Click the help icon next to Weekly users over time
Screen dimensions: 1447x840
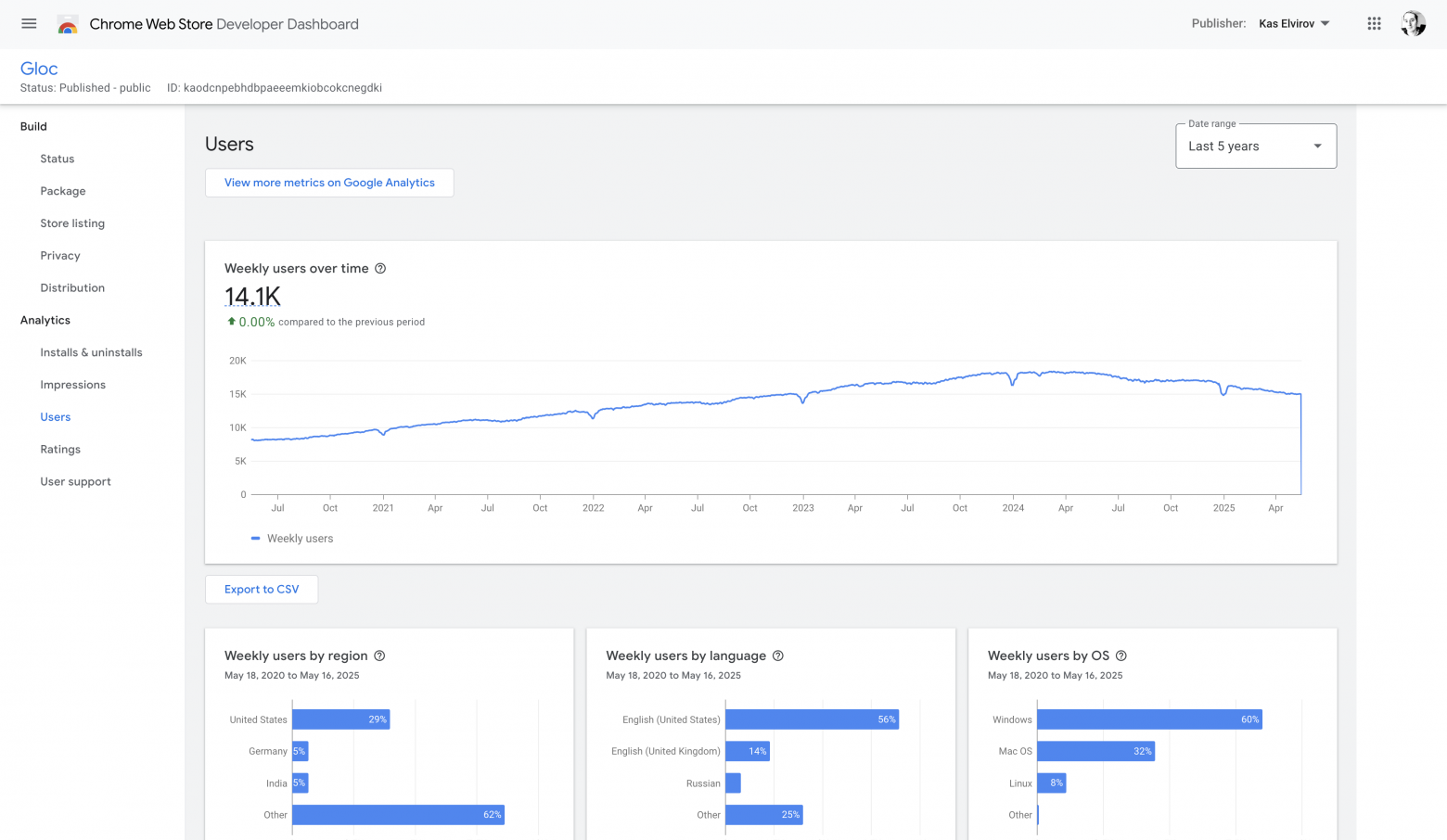coord(380,268)
